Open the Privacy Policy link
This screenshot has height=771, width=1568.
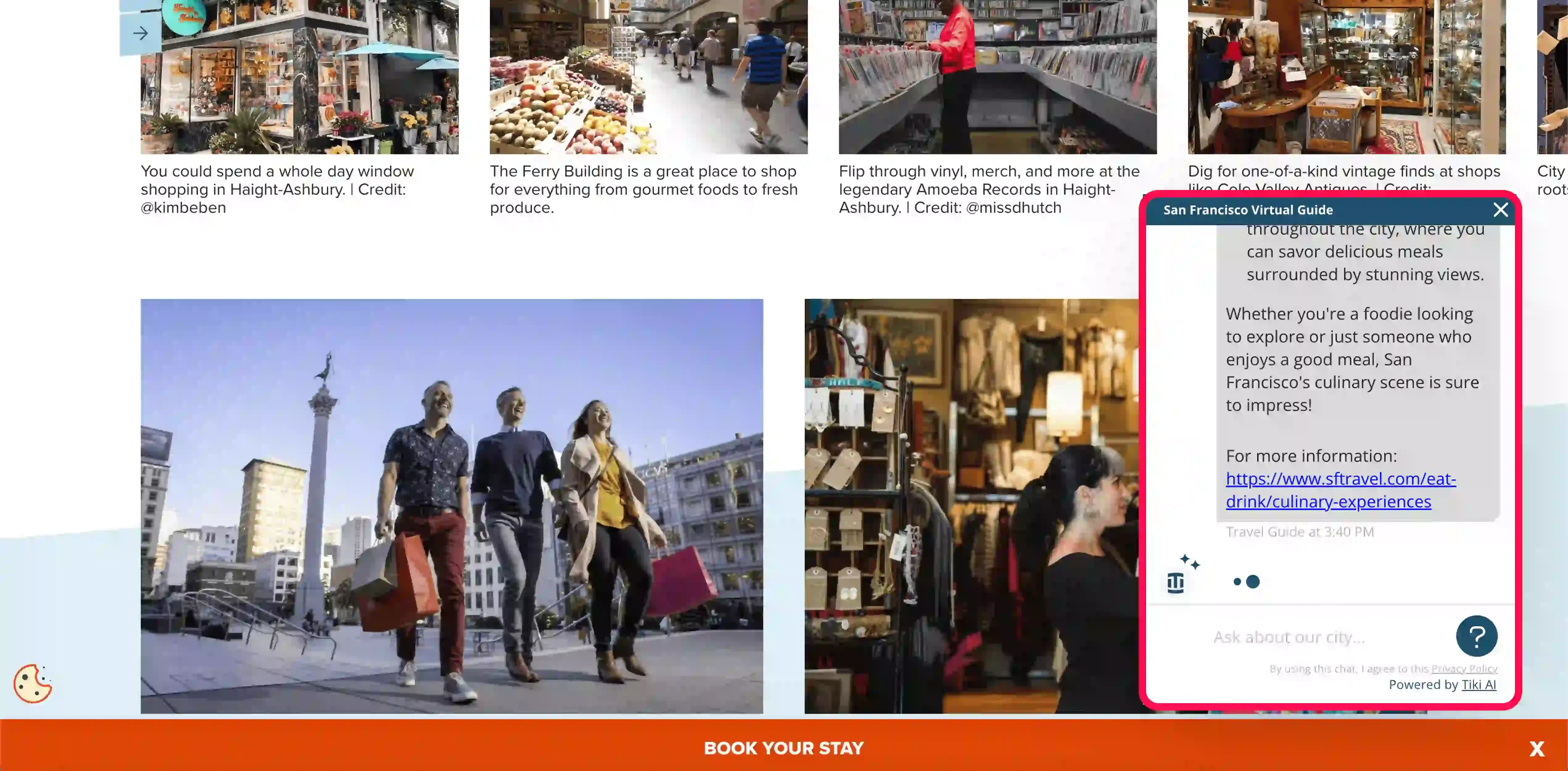tap(1464, 668)
